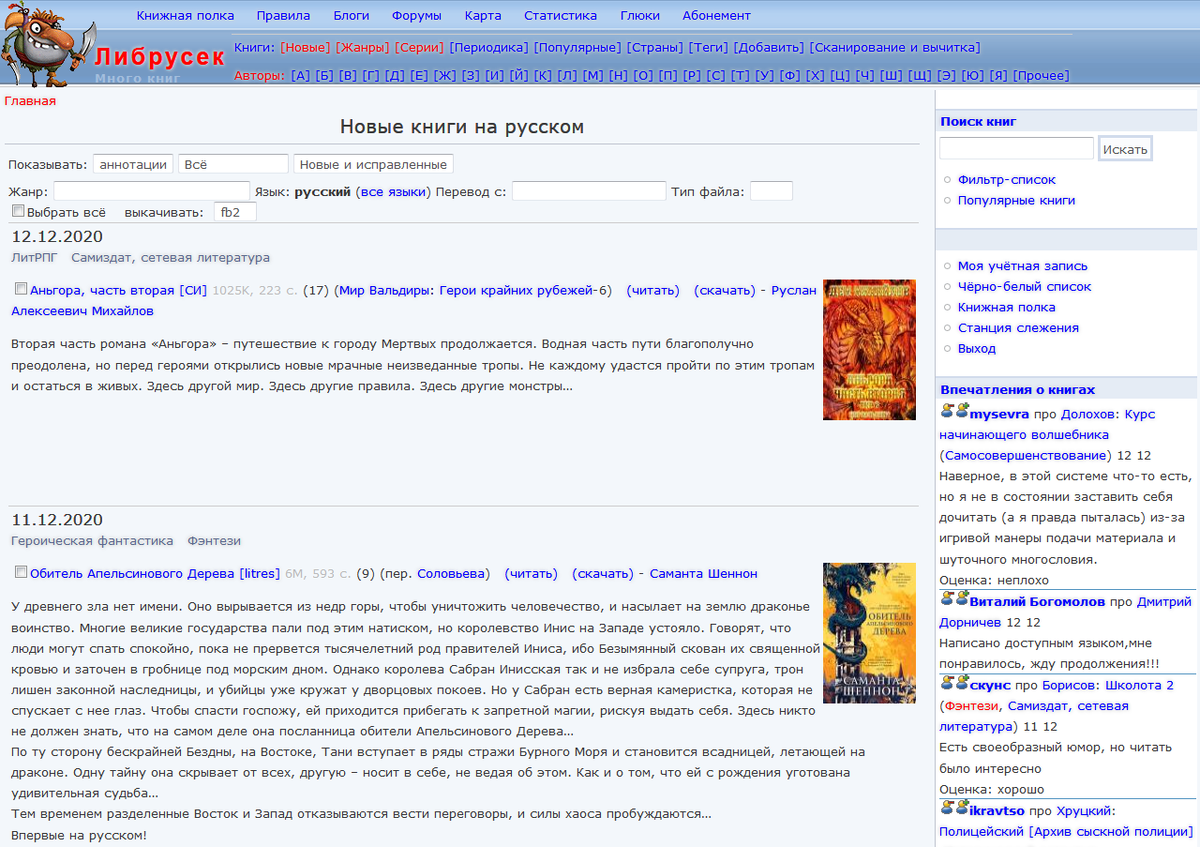Open Ангьора book cover thumbnail
This screenshot has width=1200, height=847.
tap(869, 349)
